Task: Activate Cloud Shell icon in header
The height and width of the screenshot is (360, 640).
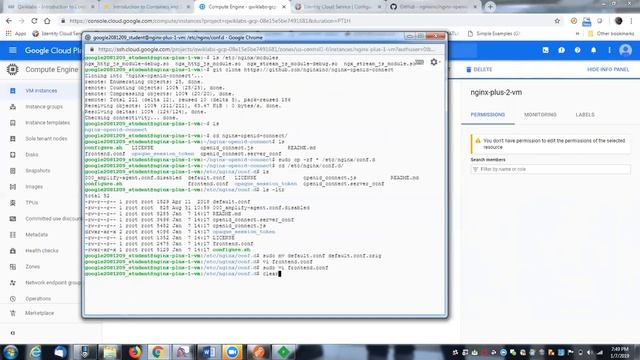Action: (x=546, y=50)
